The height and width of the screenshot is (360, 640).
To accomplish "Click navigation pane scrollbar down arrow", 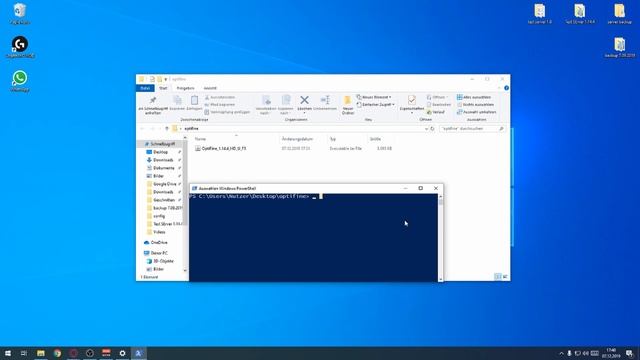I will point(185,271).
